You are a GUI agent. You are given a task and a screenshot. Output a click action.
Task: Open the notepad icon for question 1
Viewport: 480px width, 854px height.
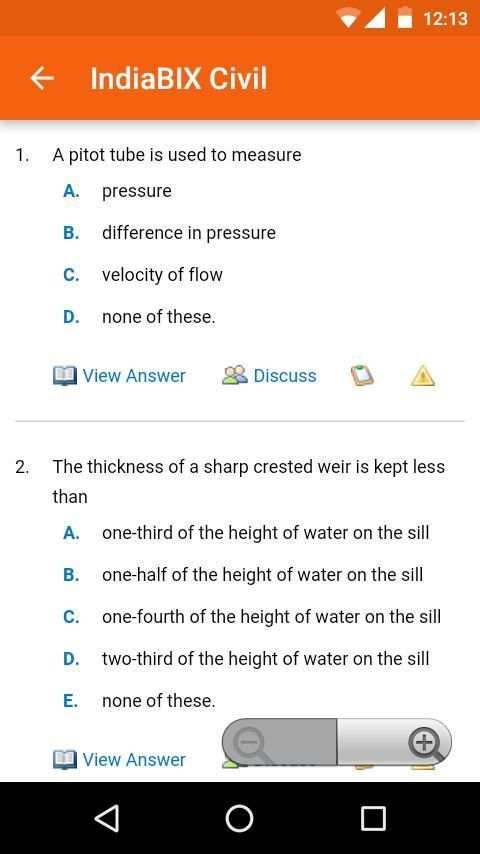(362, 376)
